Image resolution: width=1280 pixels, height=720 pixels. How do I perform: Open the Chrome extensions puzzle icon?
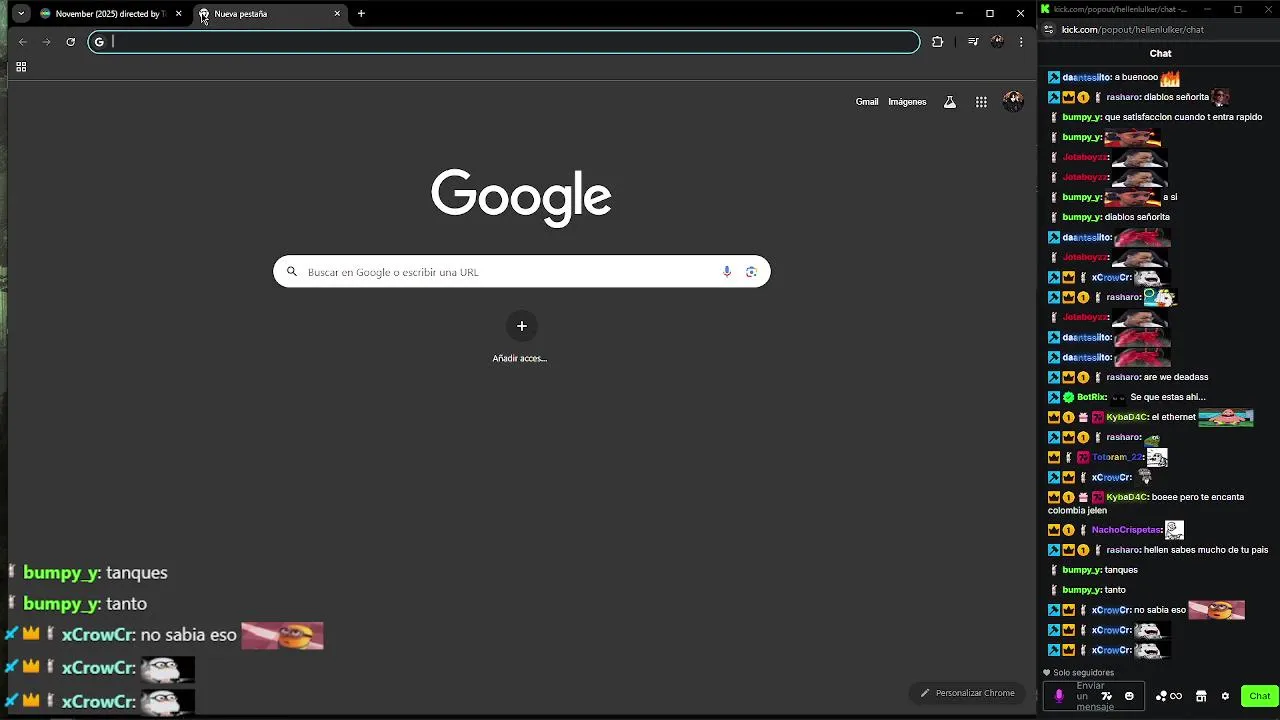click(x=937, y=42)
